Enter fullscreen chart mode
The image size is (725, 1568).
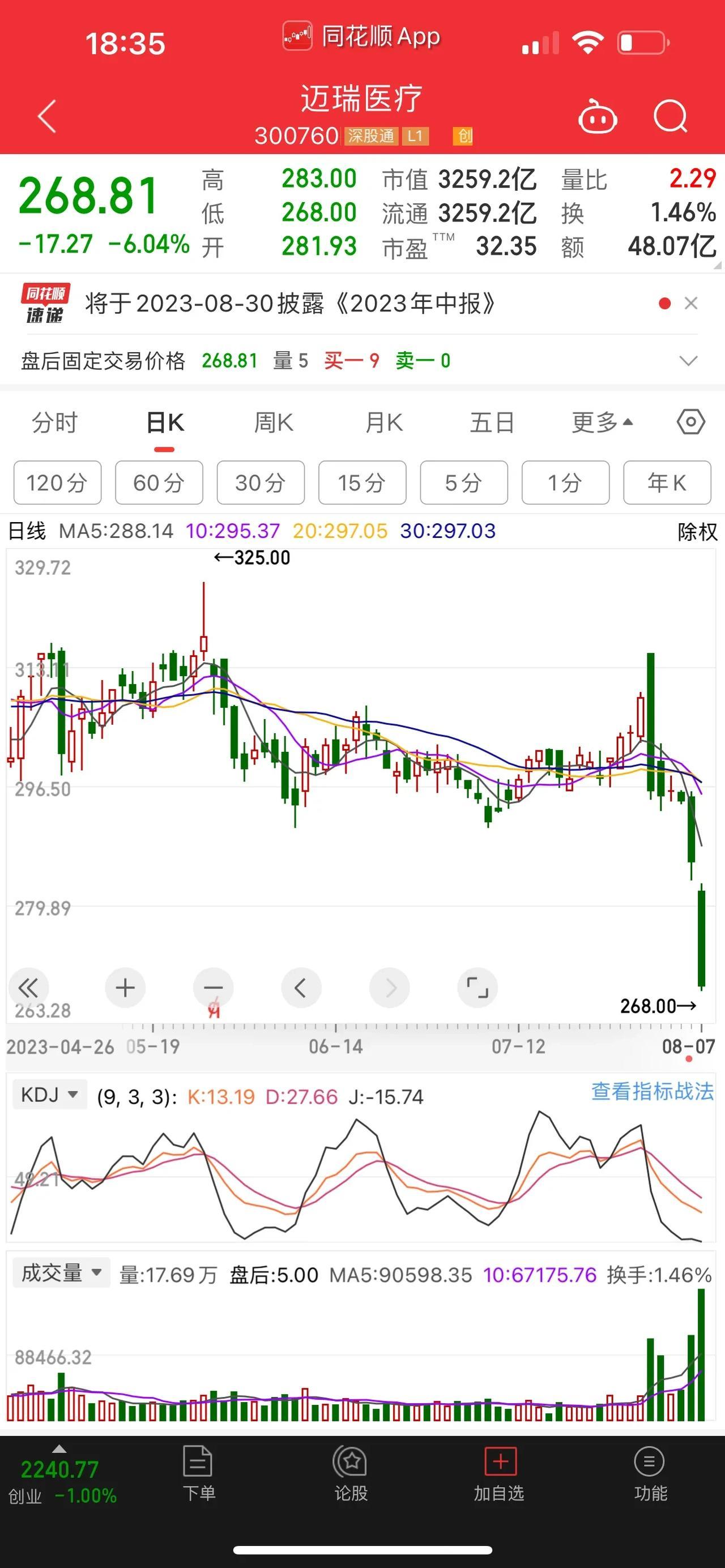click(477, 988)
